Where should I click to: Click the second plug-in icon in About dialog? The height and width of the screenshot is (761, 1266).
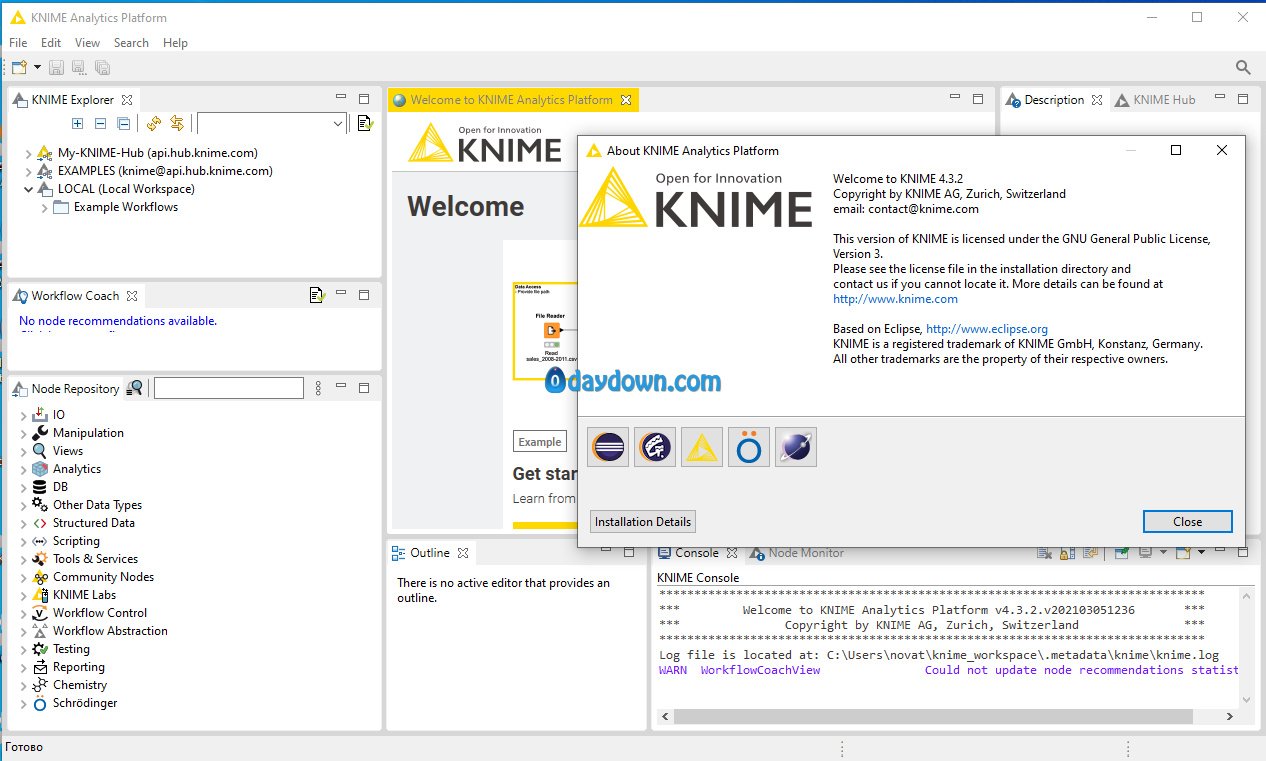(655, 447)
